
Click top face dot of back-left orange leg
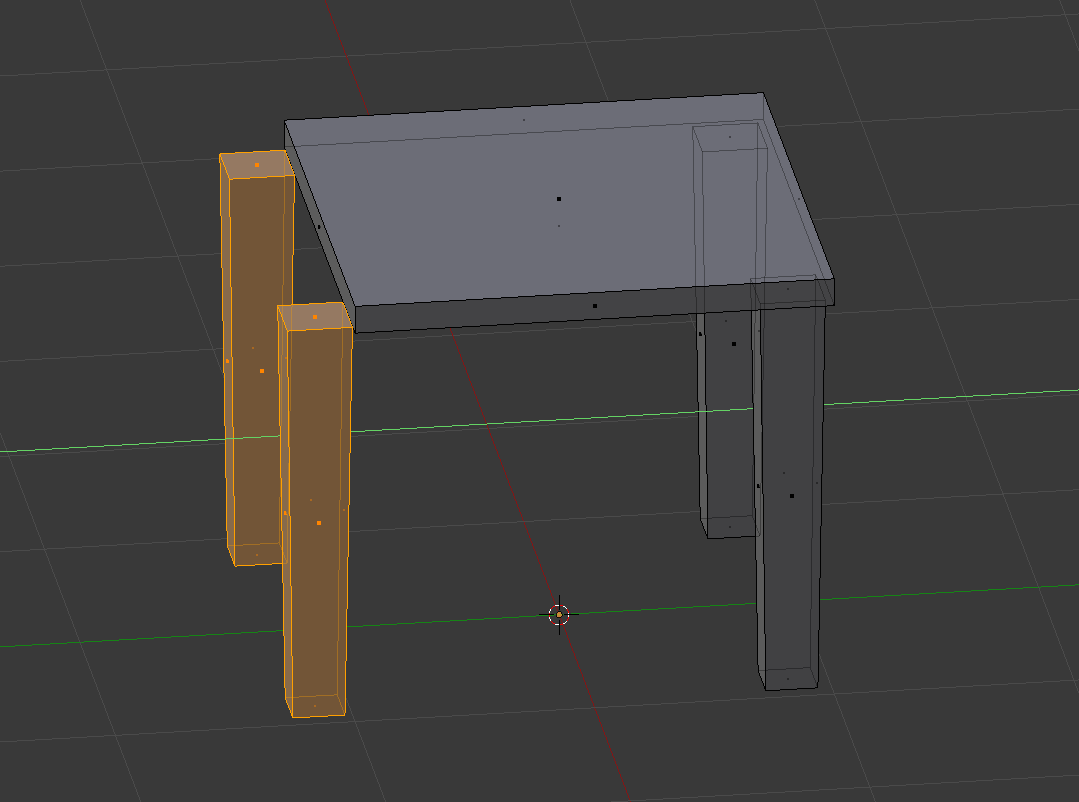tap(257, 165)
